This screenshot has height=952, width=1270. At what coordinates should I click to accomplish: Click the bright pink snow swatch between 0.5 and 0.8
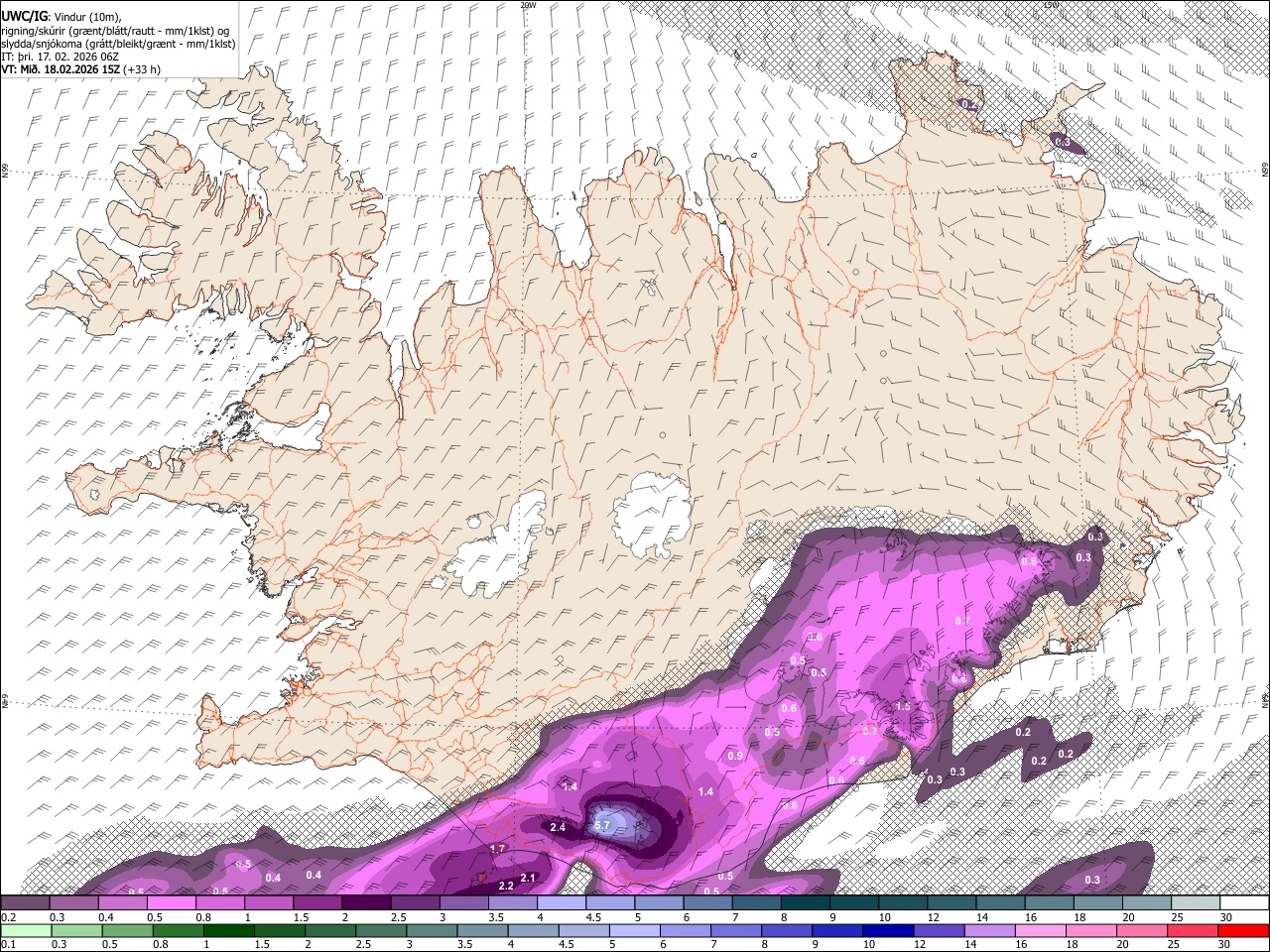click(172, 903)
